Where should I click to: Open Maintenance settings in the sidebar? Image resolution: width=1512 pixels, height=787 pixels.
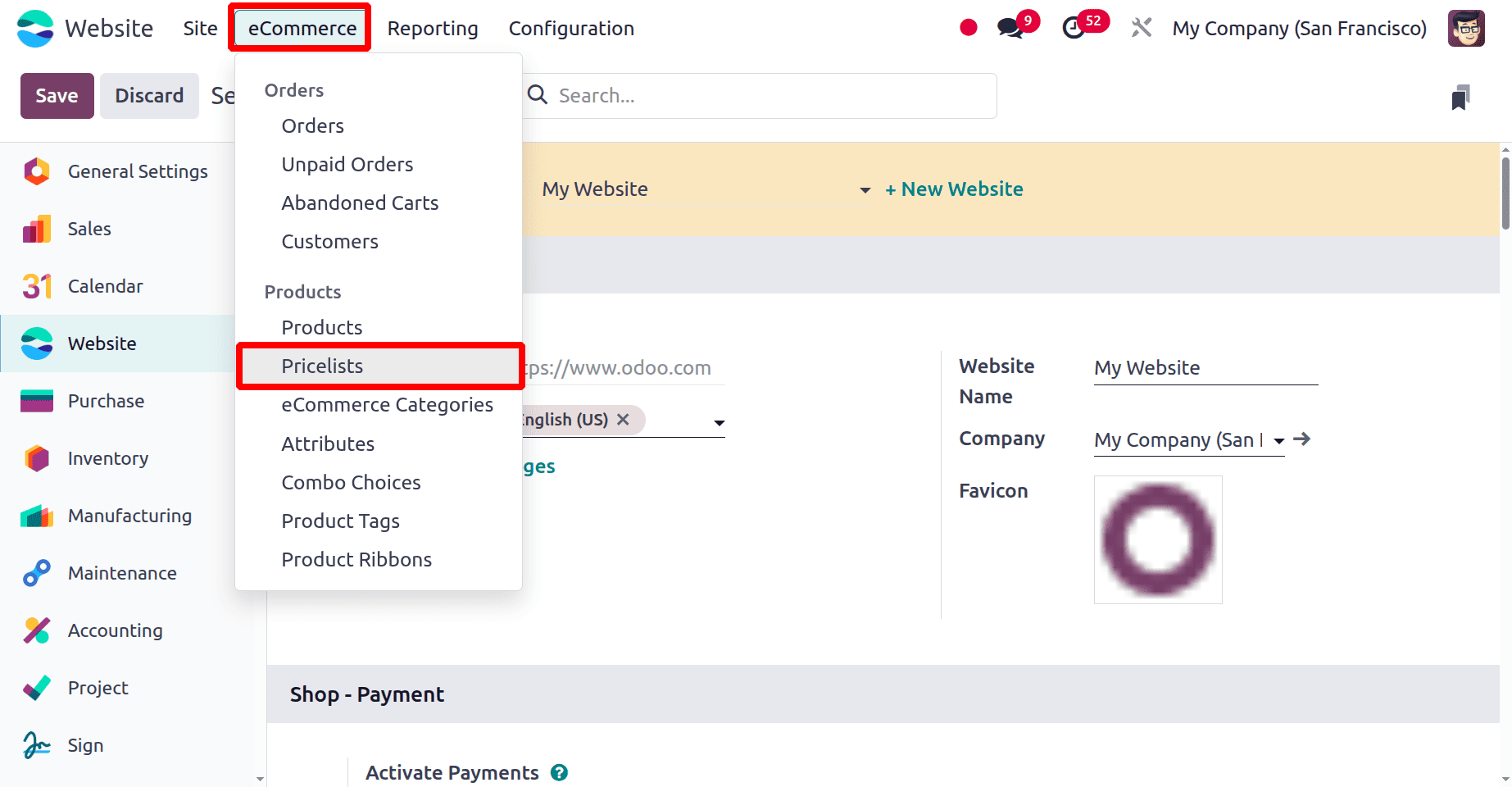pos(119,573)
